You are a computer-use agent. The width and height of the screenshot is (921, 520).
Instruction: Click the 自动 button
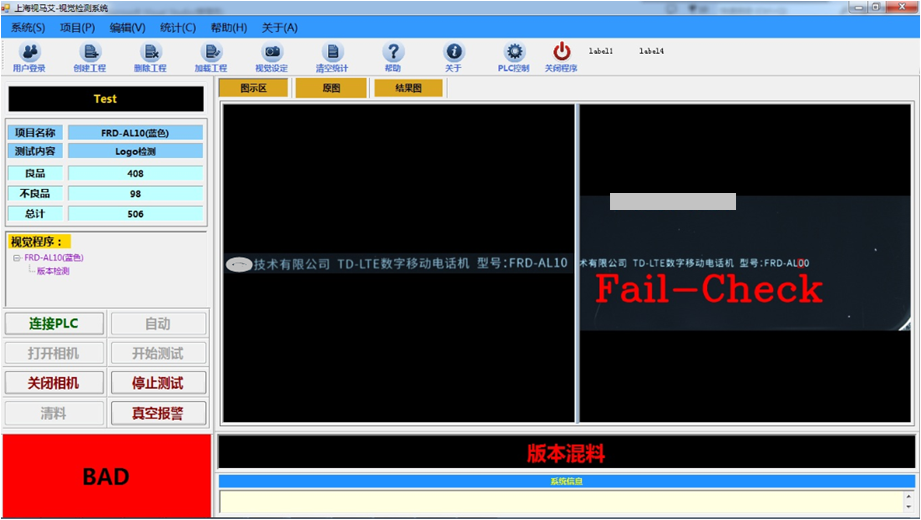point(158,324)
